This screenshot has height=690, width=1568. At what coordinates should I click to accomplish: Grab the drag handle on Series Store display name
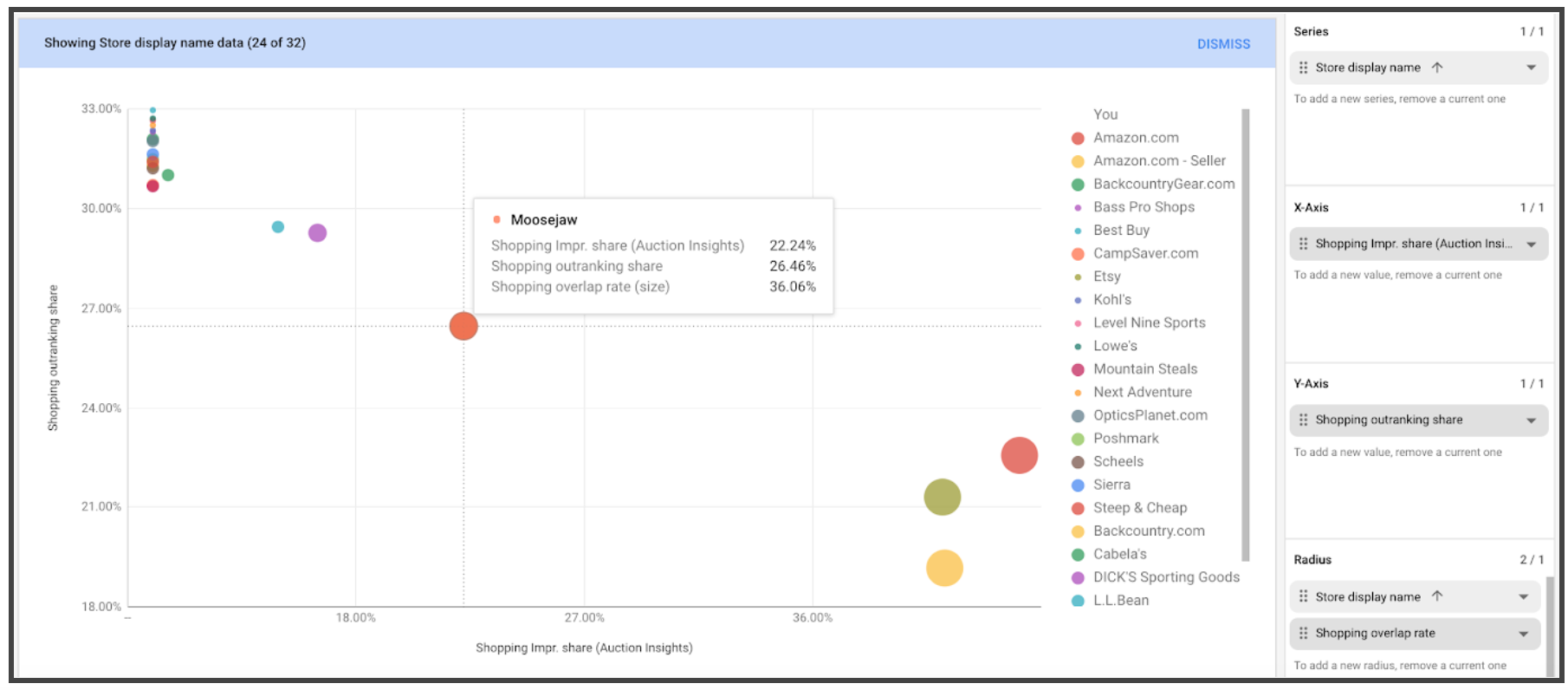coord(1303,68)
